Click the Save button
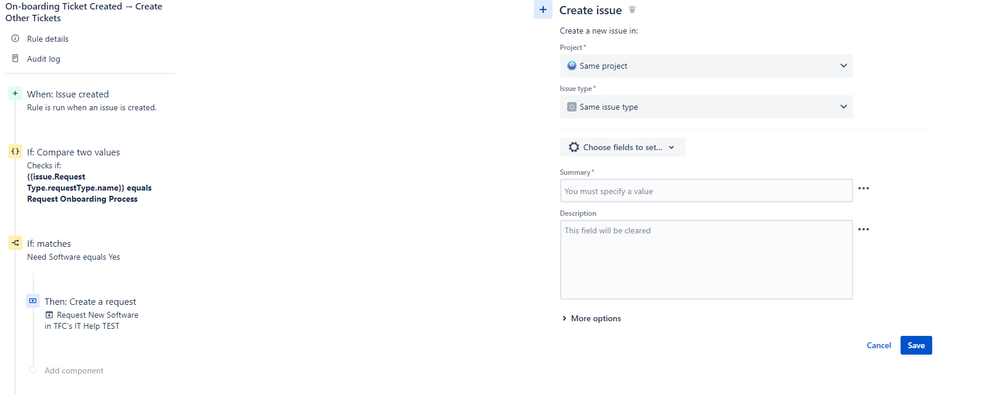 point(916,345)
